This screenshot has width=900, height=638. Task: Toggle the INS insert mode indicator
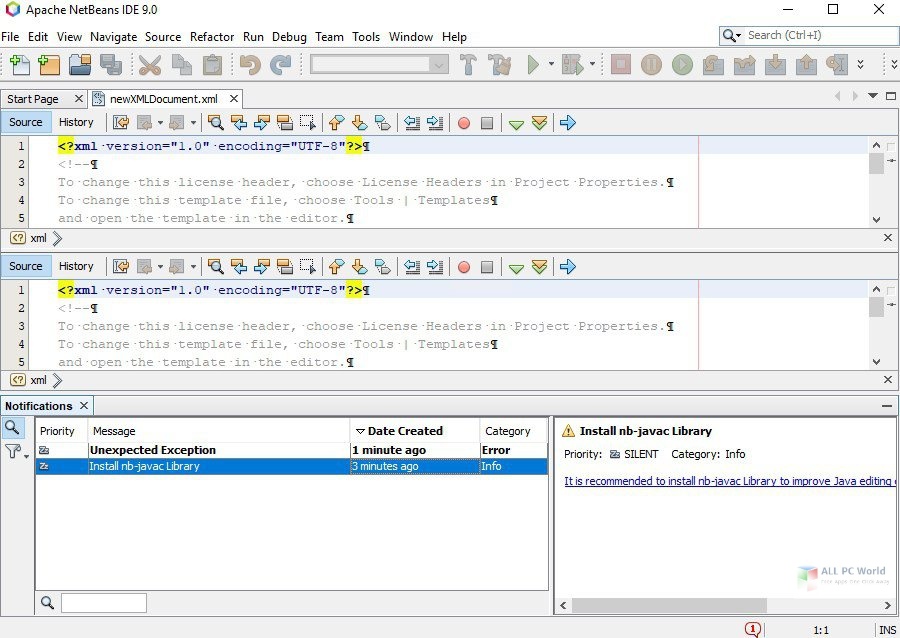(887, 630)
